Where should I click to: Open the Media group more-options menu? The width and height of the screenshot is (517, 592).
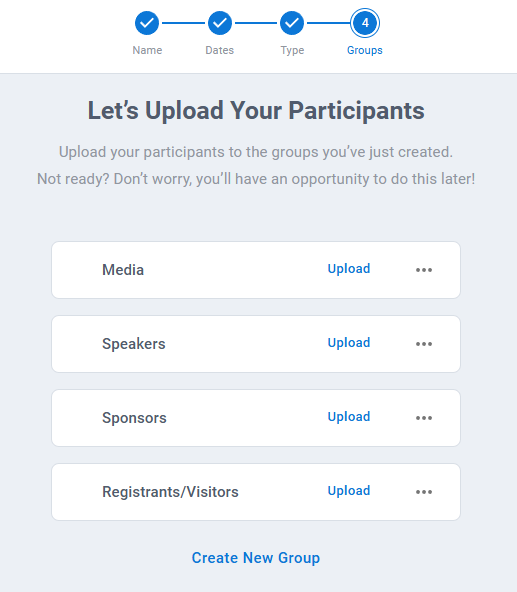424,270
